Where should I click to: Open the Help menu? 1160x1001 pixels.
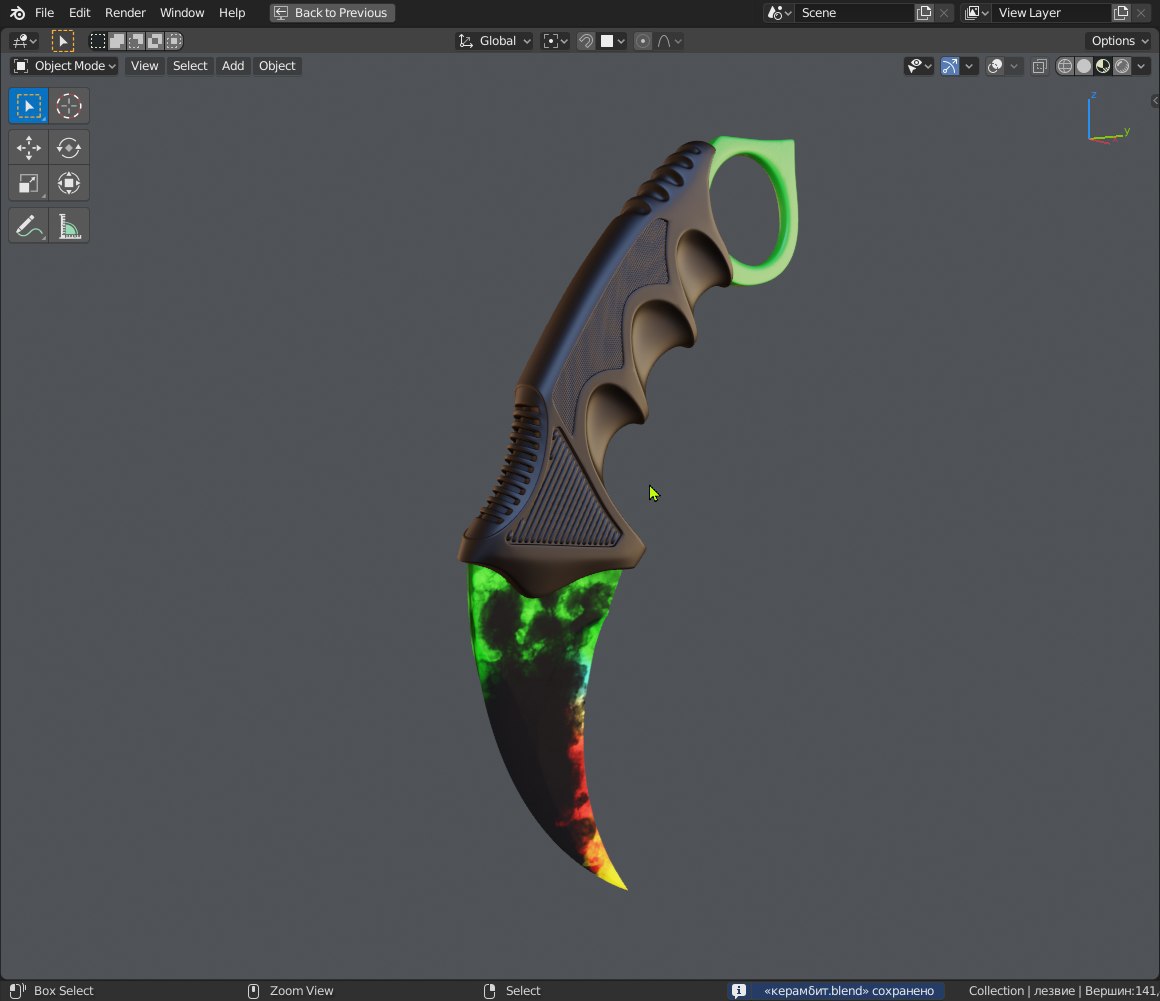pos(232,13)
